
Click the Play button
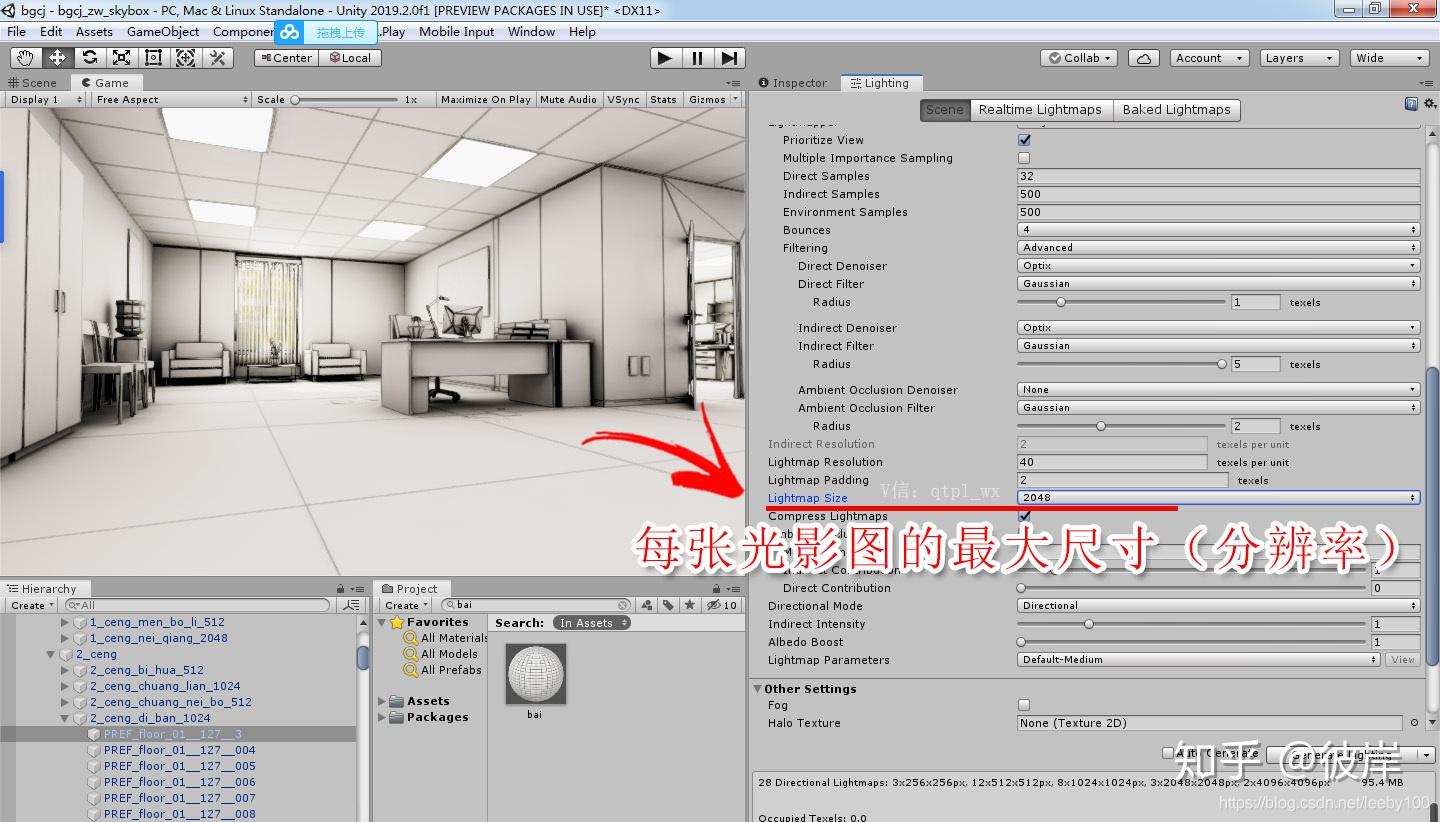665,57
